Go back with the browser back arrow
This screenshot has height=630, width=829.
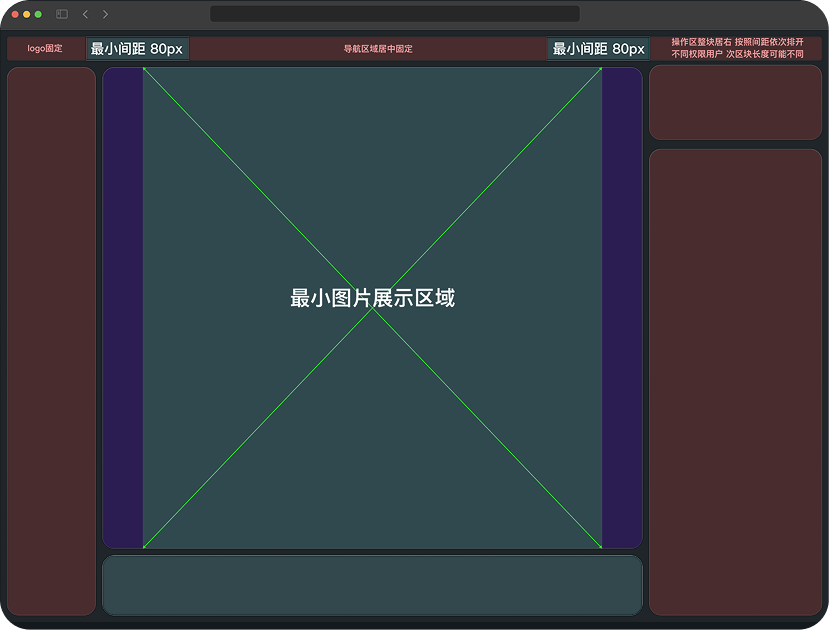[85, 14]
